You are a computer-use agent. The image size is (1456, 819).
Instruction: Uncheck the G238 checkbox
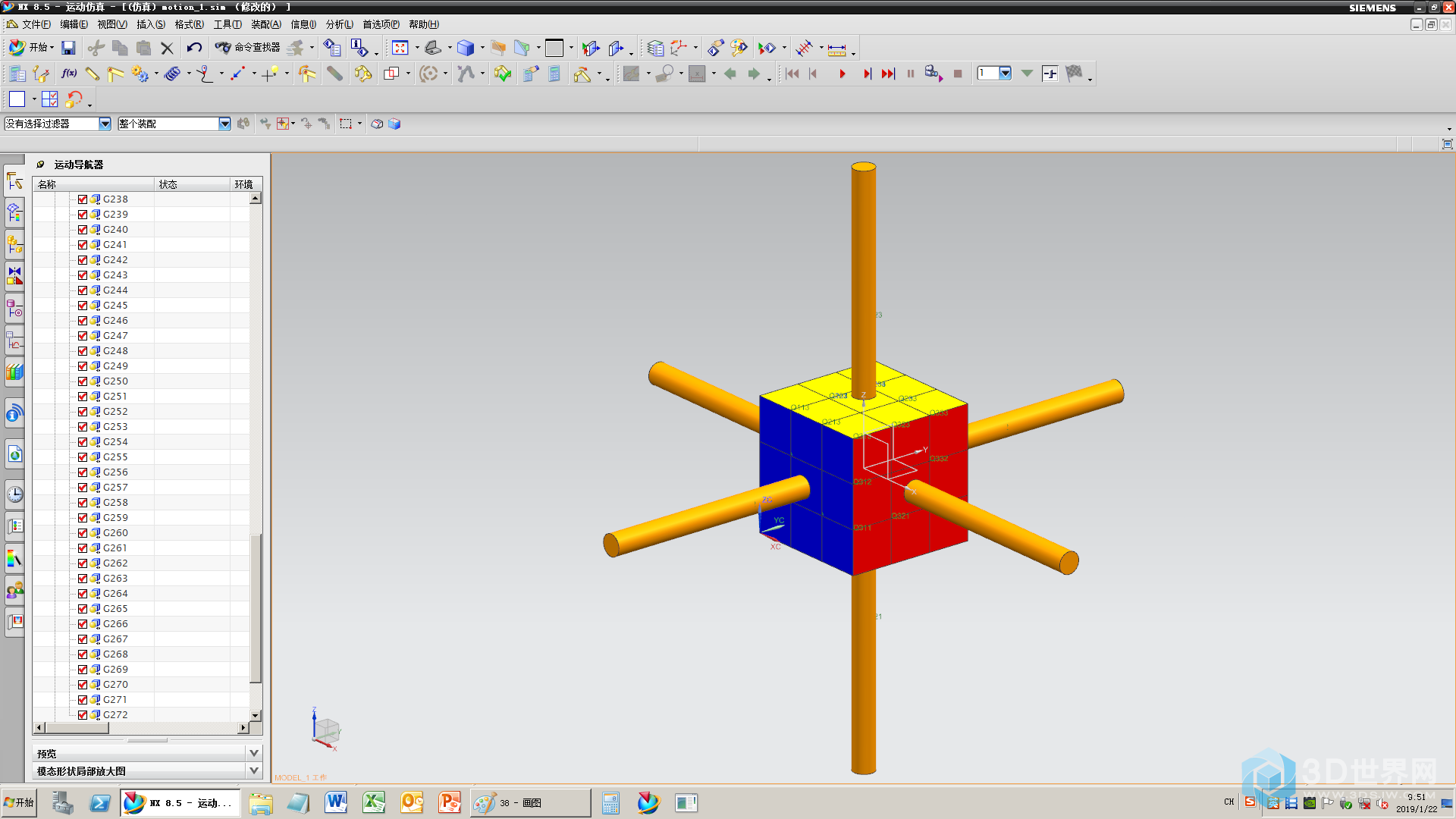83,199
